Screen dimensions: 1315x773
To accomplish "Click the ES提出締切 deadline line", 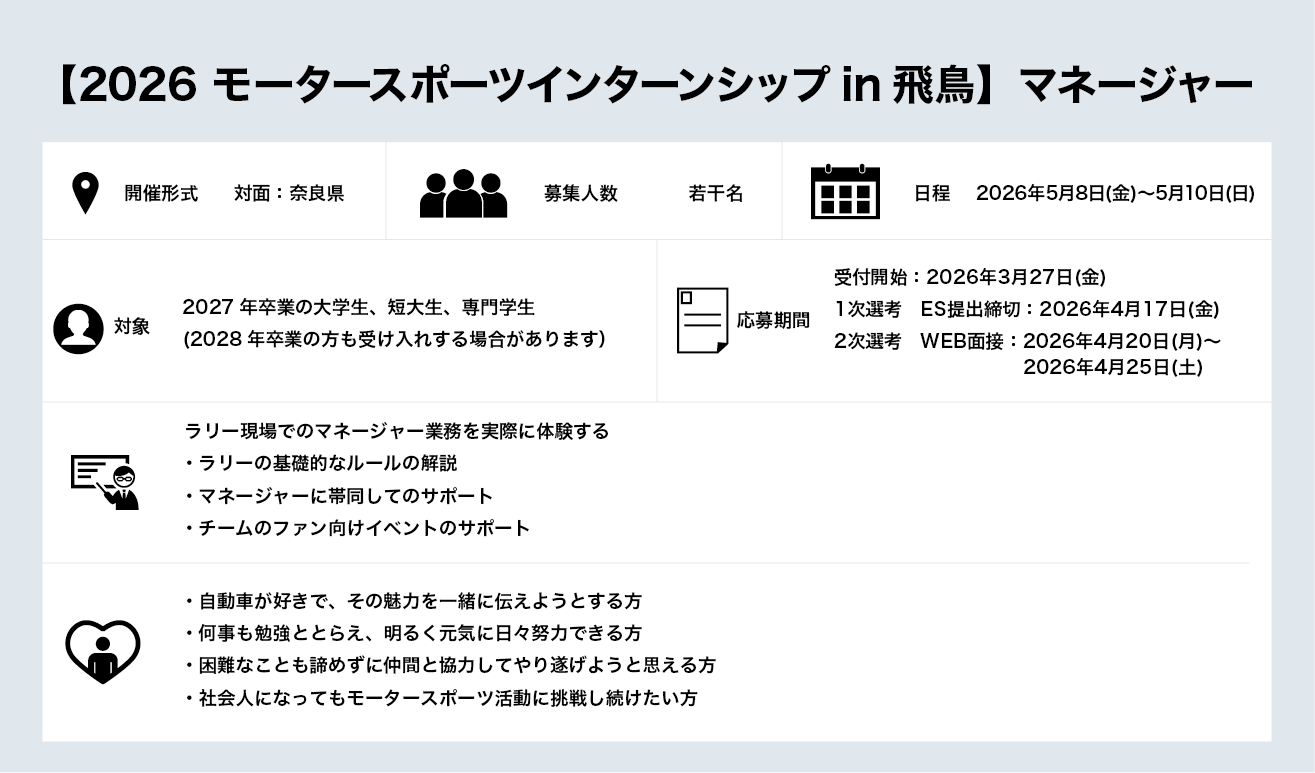I will pyautogui.click(x=1026, y=309).
